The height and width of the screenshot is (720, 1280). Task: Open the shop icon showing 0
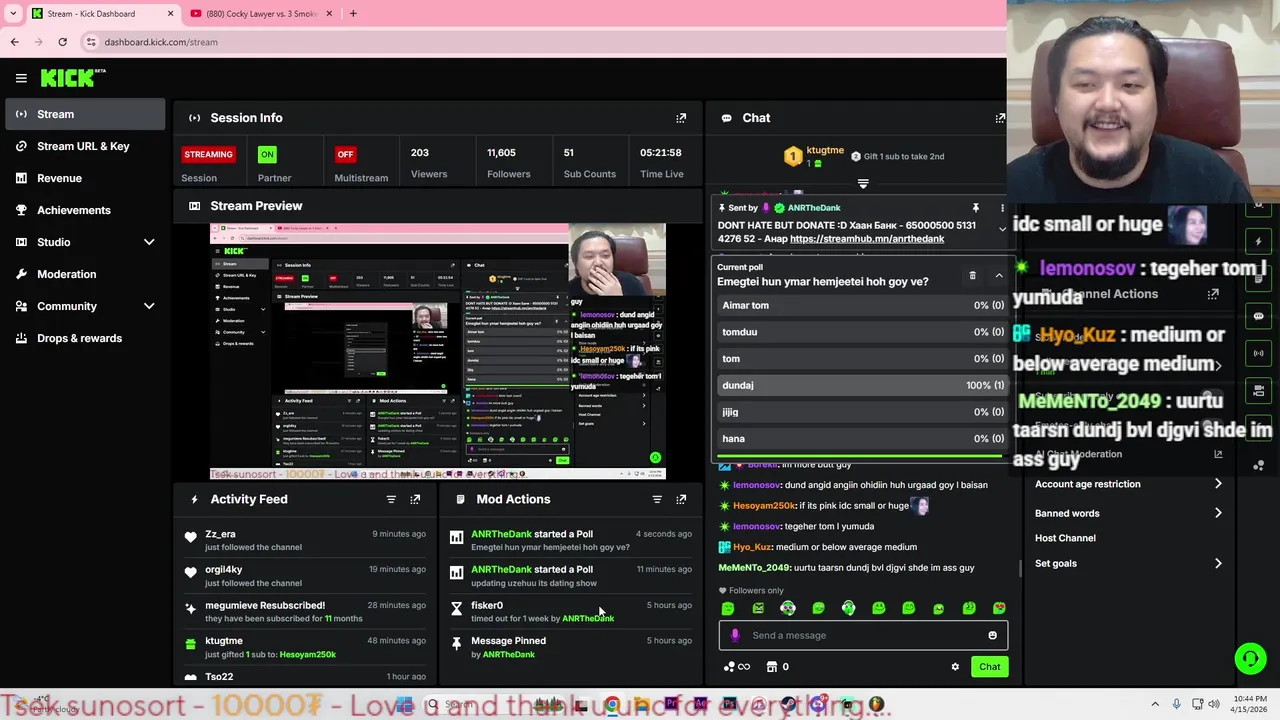(777, 667)
